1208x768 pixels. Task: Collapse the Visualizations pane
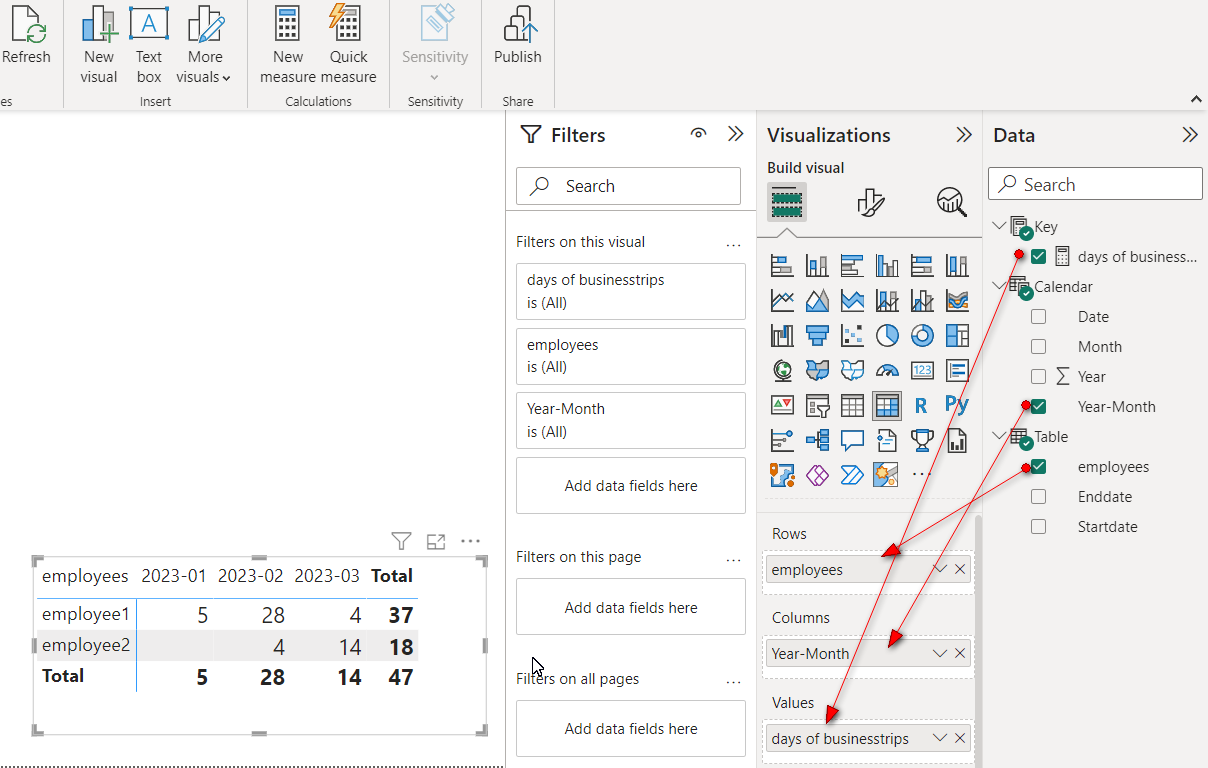coord(964,134)
